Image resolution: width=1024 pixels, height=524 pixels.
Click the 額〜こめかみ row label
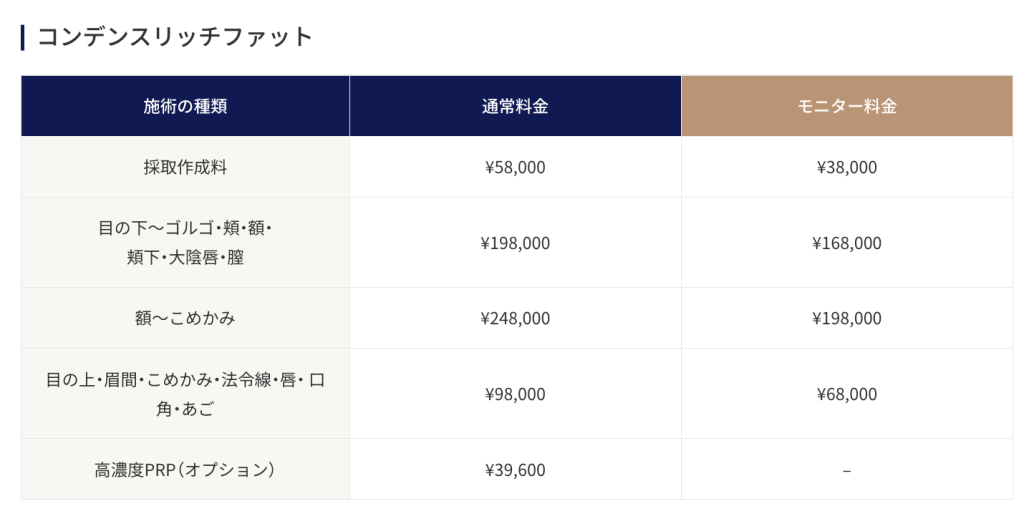click(x=185, y=318)
